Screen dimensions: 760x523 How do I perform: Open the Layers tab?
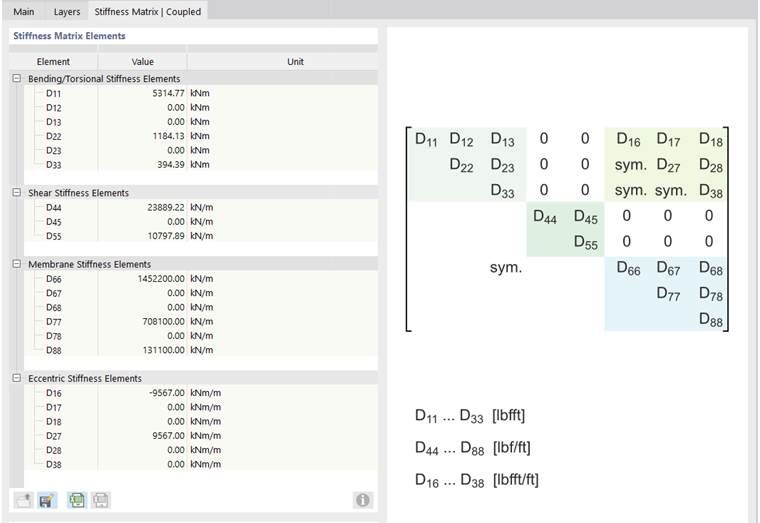point(67,12)
